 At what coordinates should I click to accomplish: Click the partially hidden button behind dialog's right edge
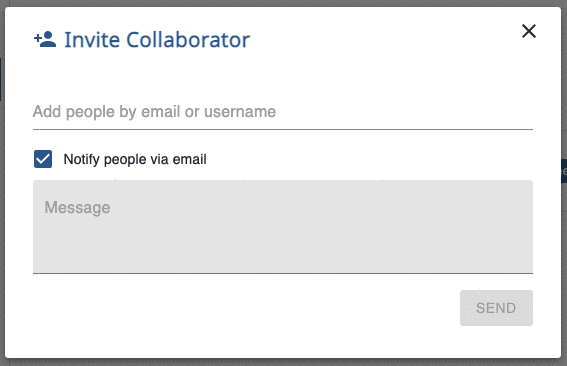[x=564, y=171]
